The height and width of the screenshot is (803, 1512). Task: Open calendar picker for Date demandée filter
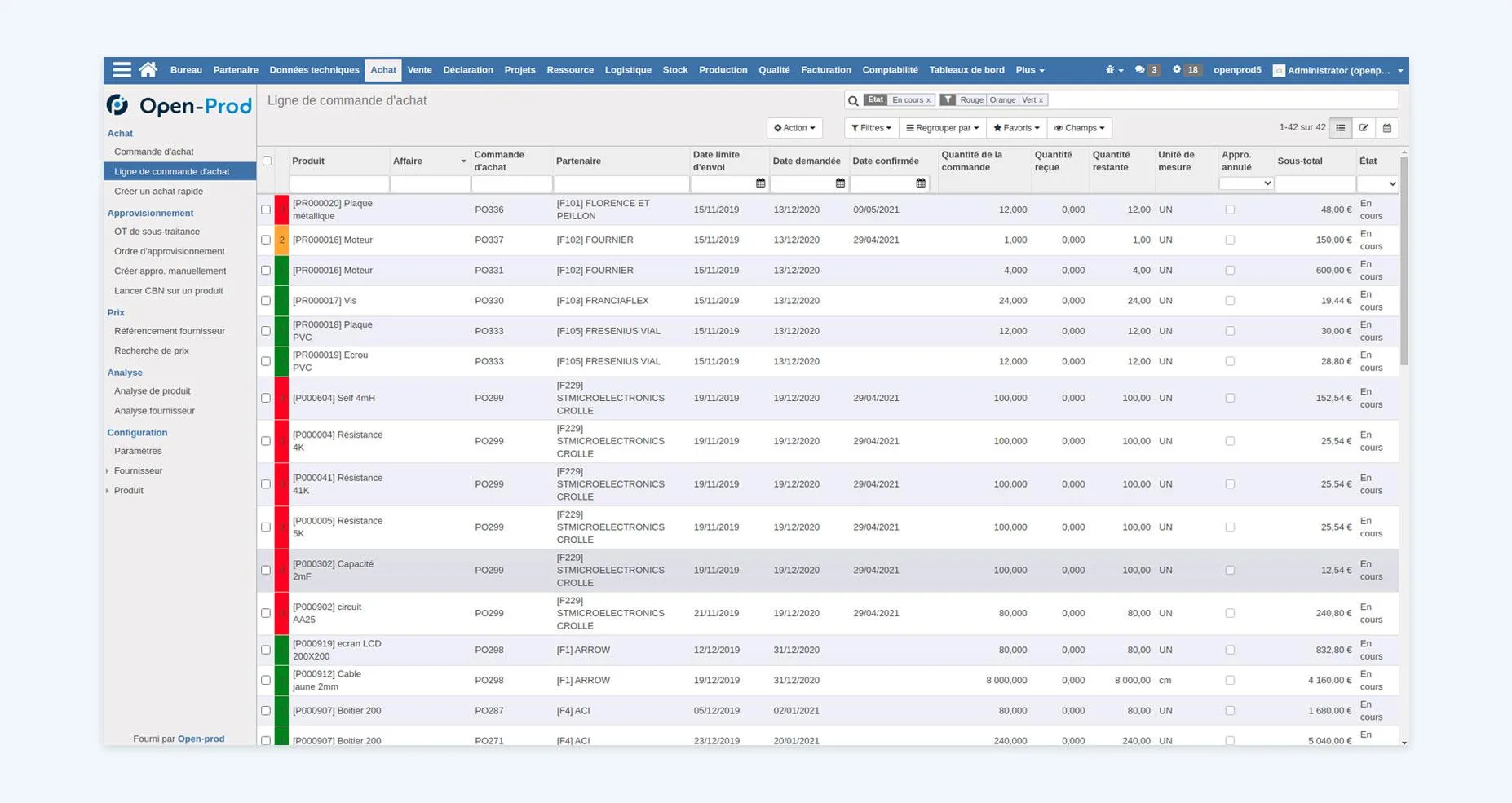[840, 183]
